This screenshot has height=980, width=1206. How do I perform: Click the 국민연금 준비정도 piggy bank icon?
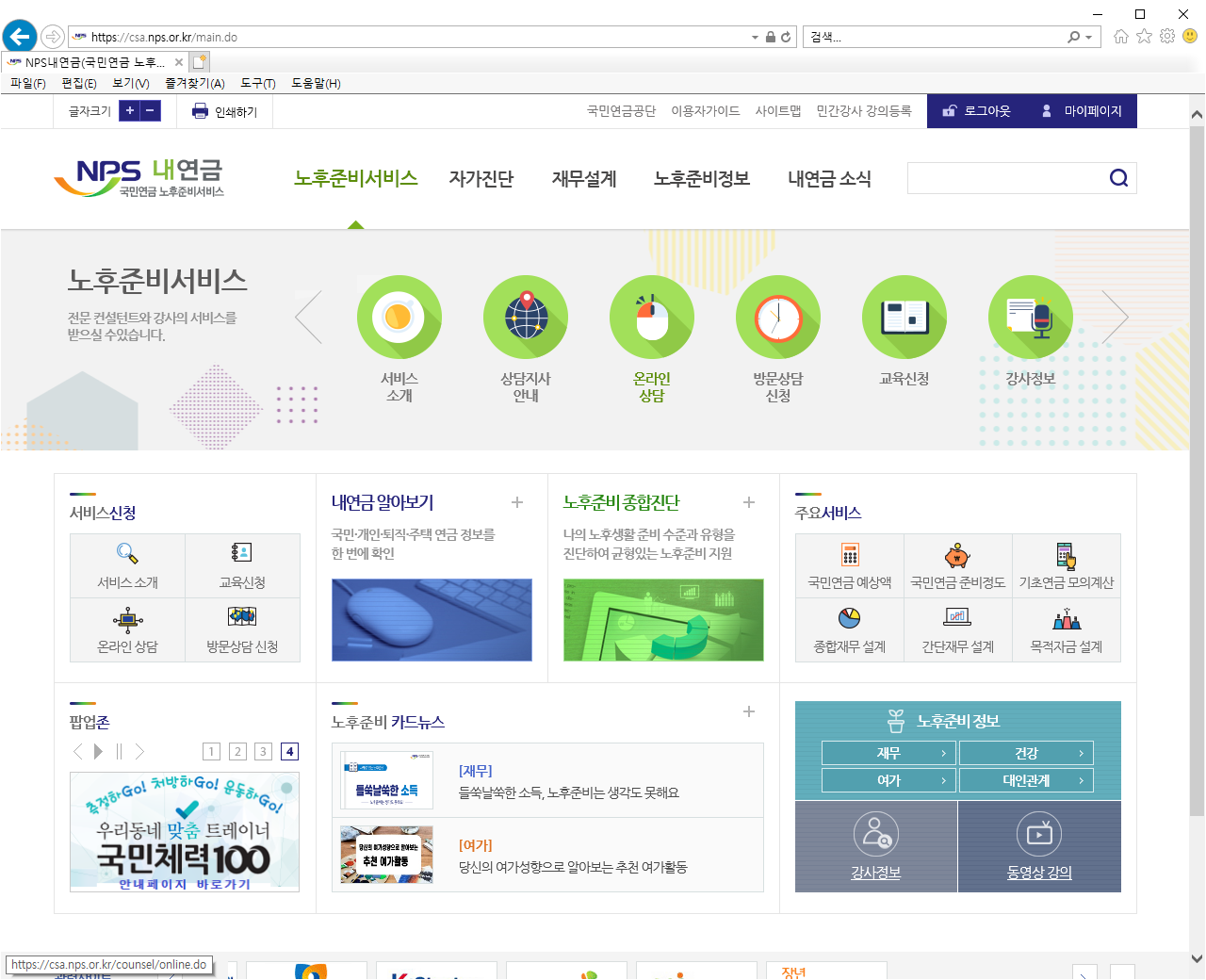tap(958, 554)
